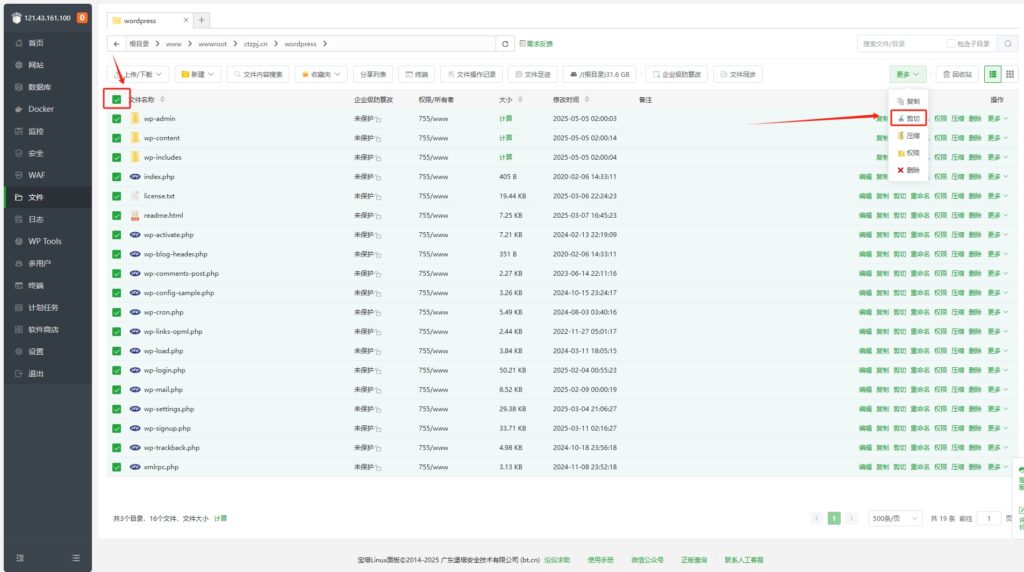This screenshot has height=572, width=1024.
Task: Open the WP Tools icon in sidebar
Action: (19, 242)
